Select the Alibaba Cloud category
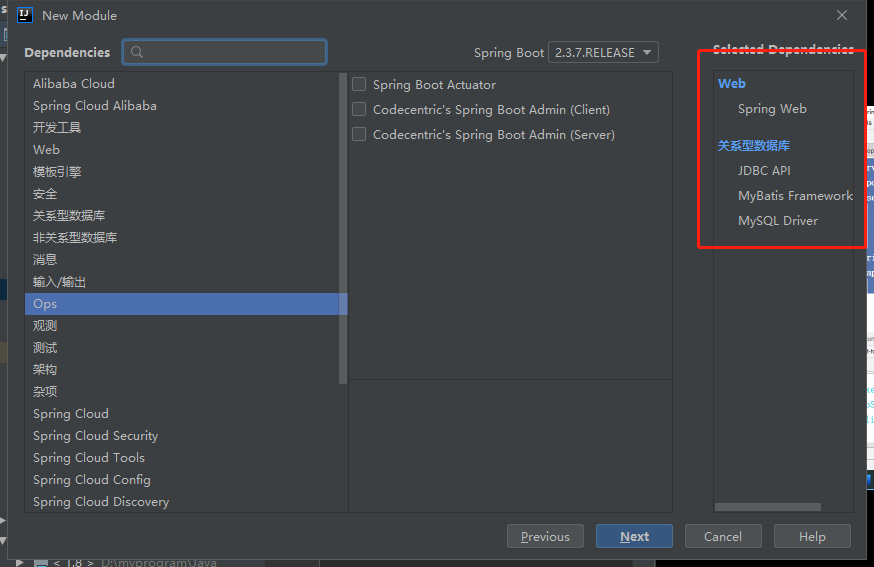This screenshot has height=567, width=874. [x=182, y=84]
